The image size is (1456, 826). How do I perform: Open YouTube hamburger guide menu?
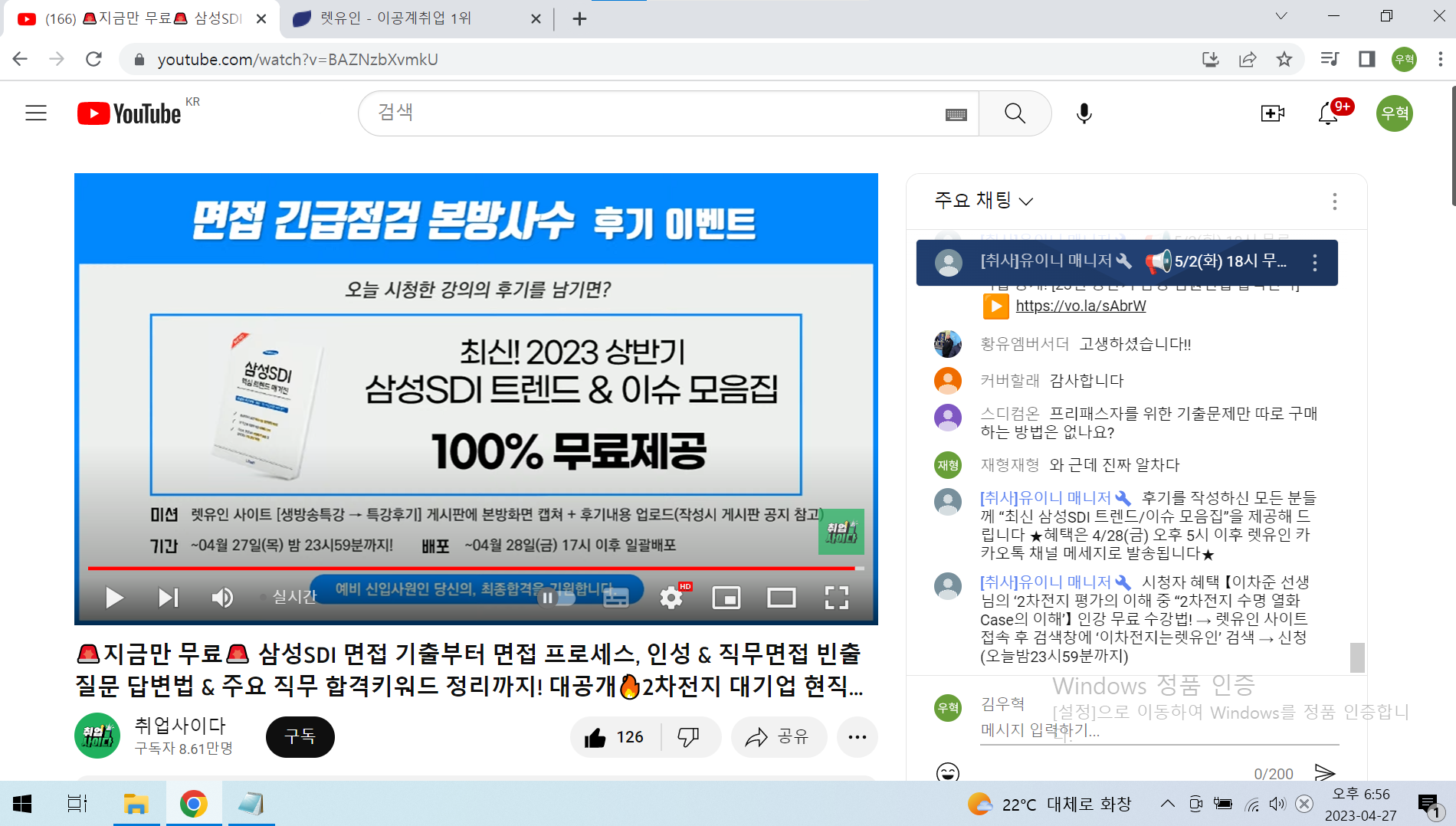click(36, 113)
